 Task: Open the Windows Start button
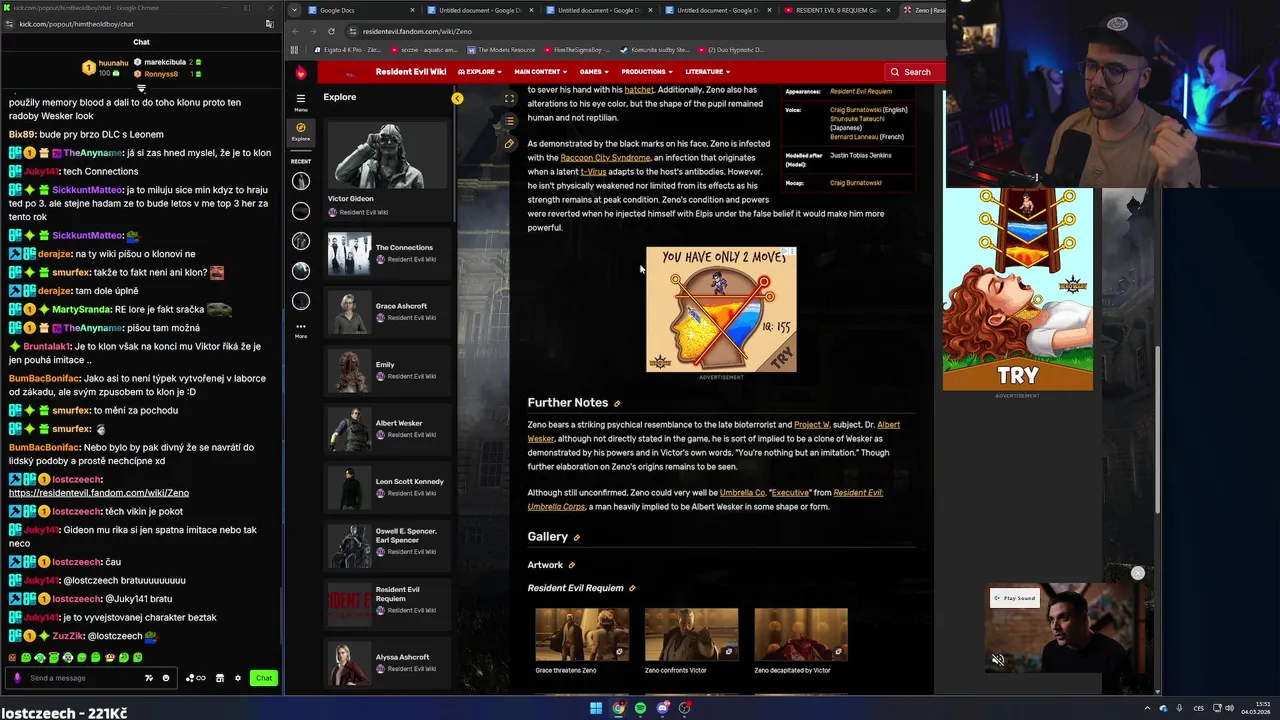point(596,708)
